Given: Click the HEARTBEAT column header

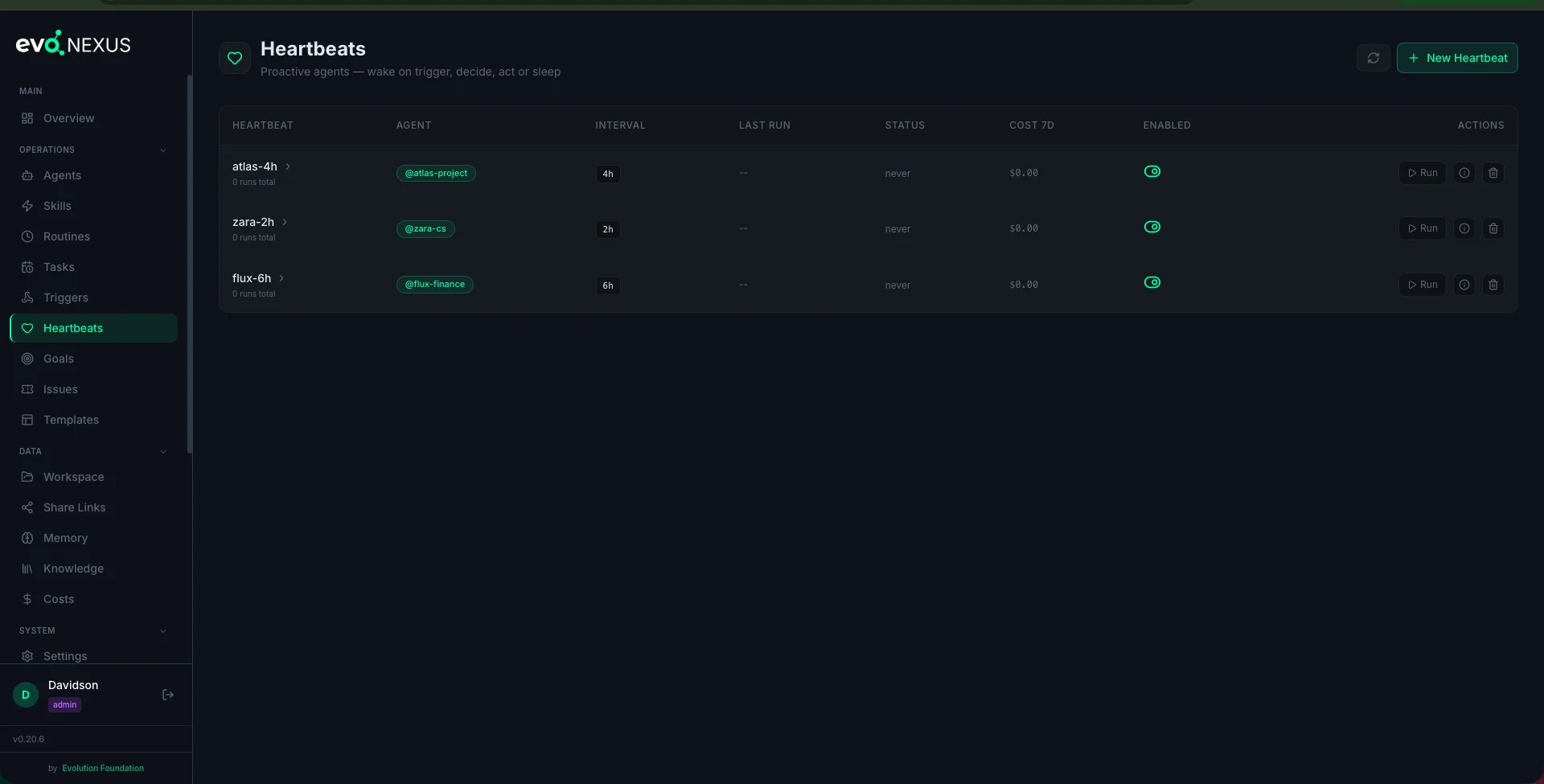Looking at the screenshot, I should tap(263, 125).
